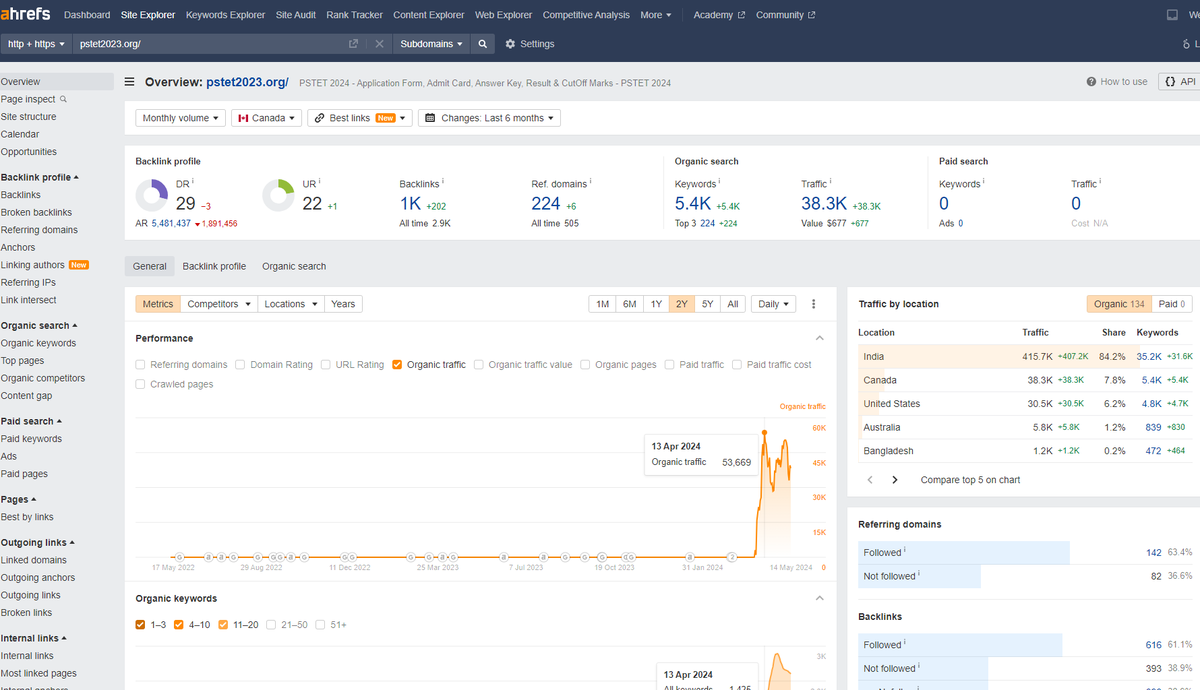This screenshot has height=690, width=1200.
Task: Click the search magnifier button
Action: click(483, 44)
